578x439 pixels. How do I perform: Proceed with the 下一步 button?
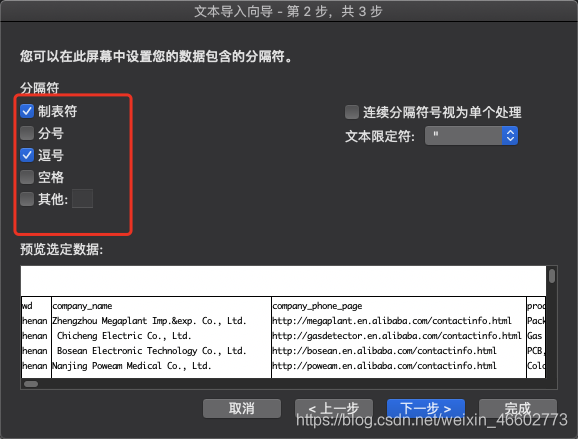pyautogui.click(x=426, y=408)
